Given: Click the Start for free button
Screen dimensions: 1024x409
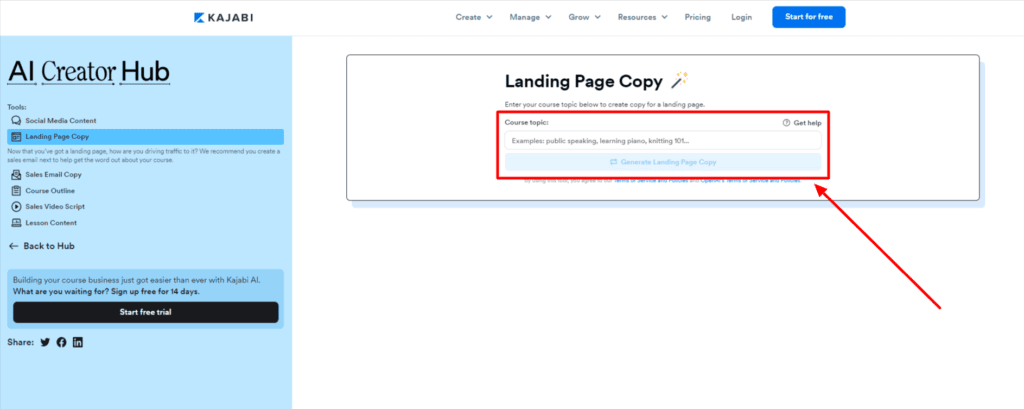Looking at the screenshot, I should click(808, 17).
